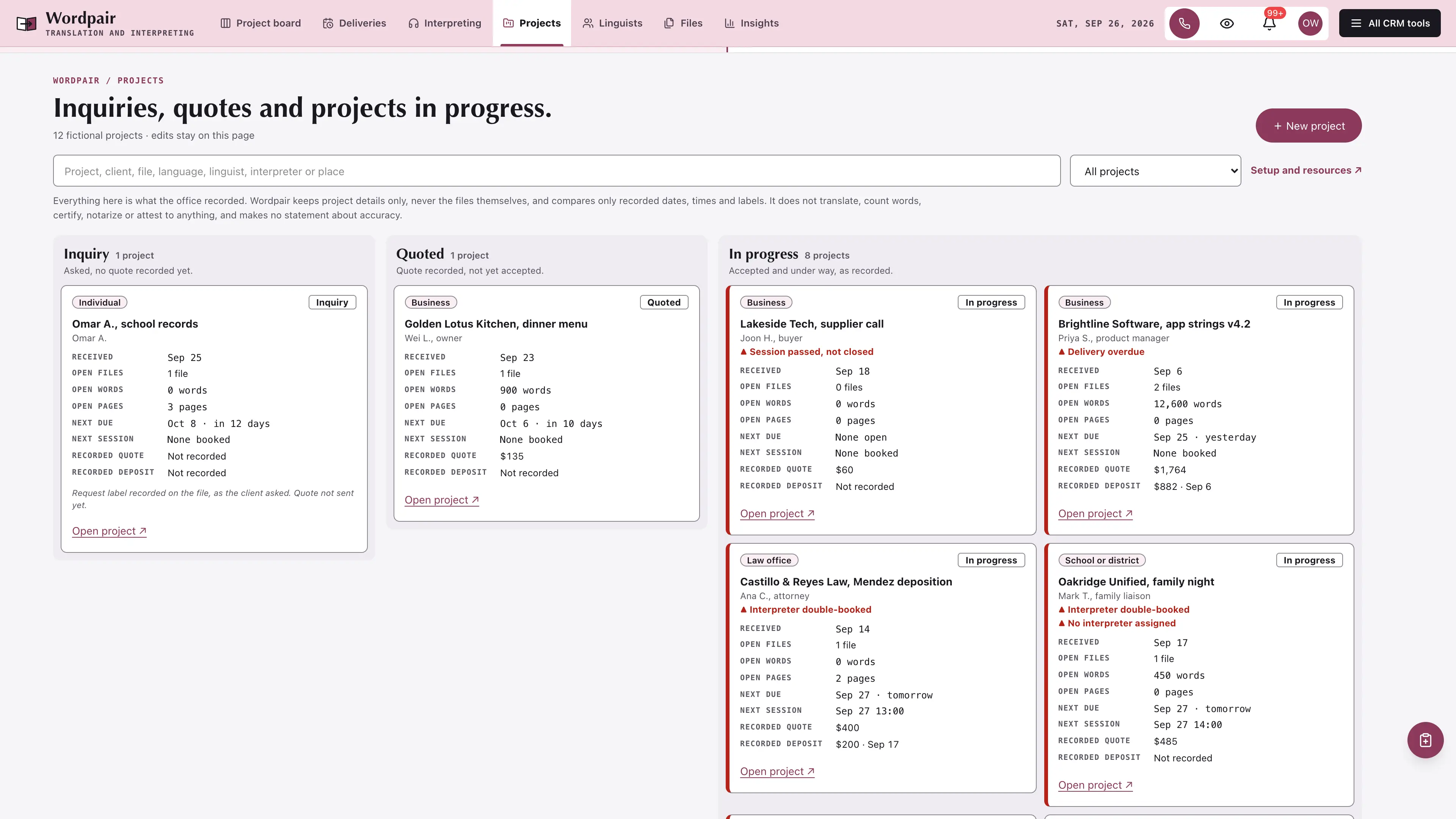
Task: Click the Wordpair logo icon
Action: pos(27,23)
